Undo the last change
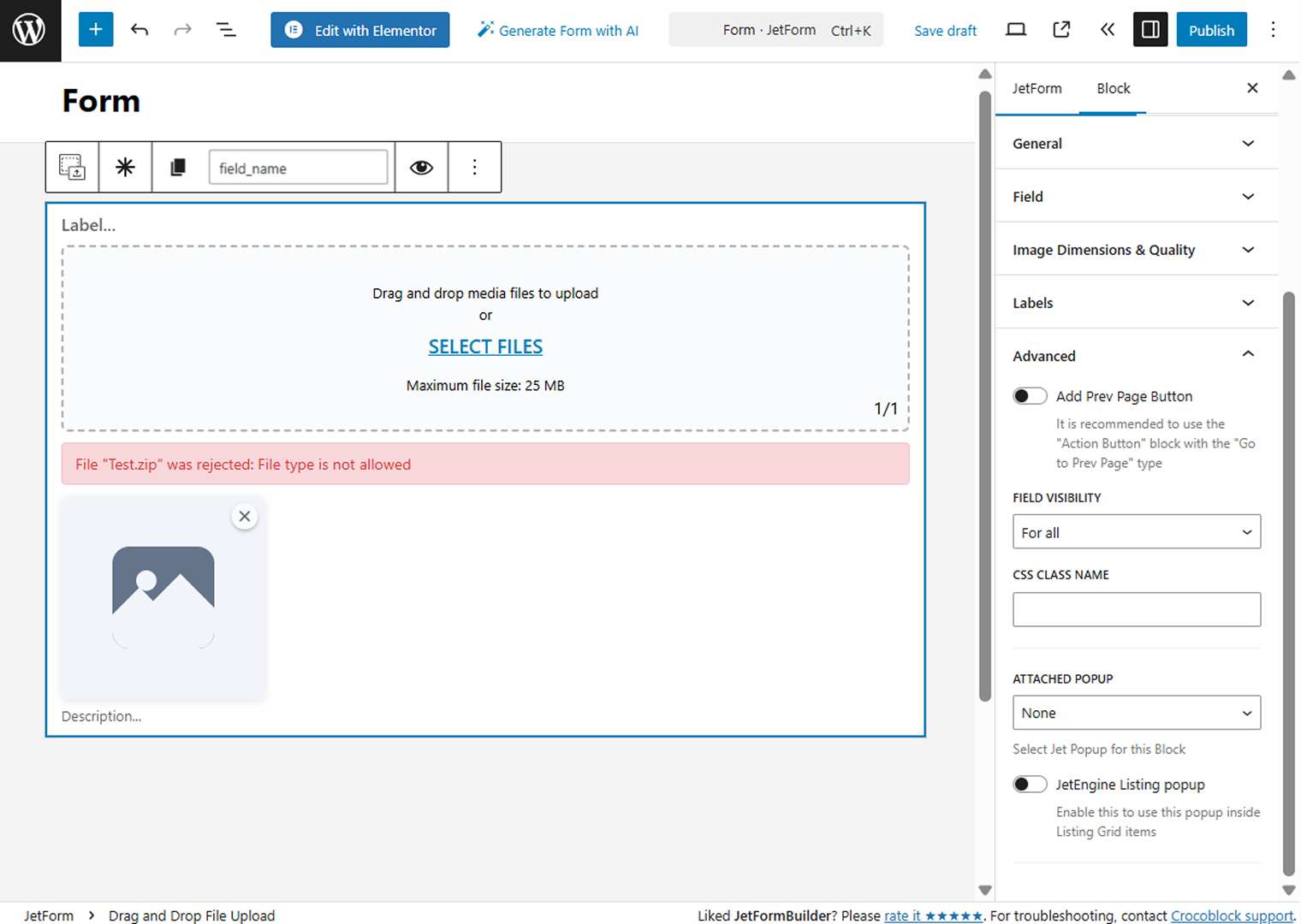Image resolution: width=1301 pixels, height=924 pixels. (140, 30)
